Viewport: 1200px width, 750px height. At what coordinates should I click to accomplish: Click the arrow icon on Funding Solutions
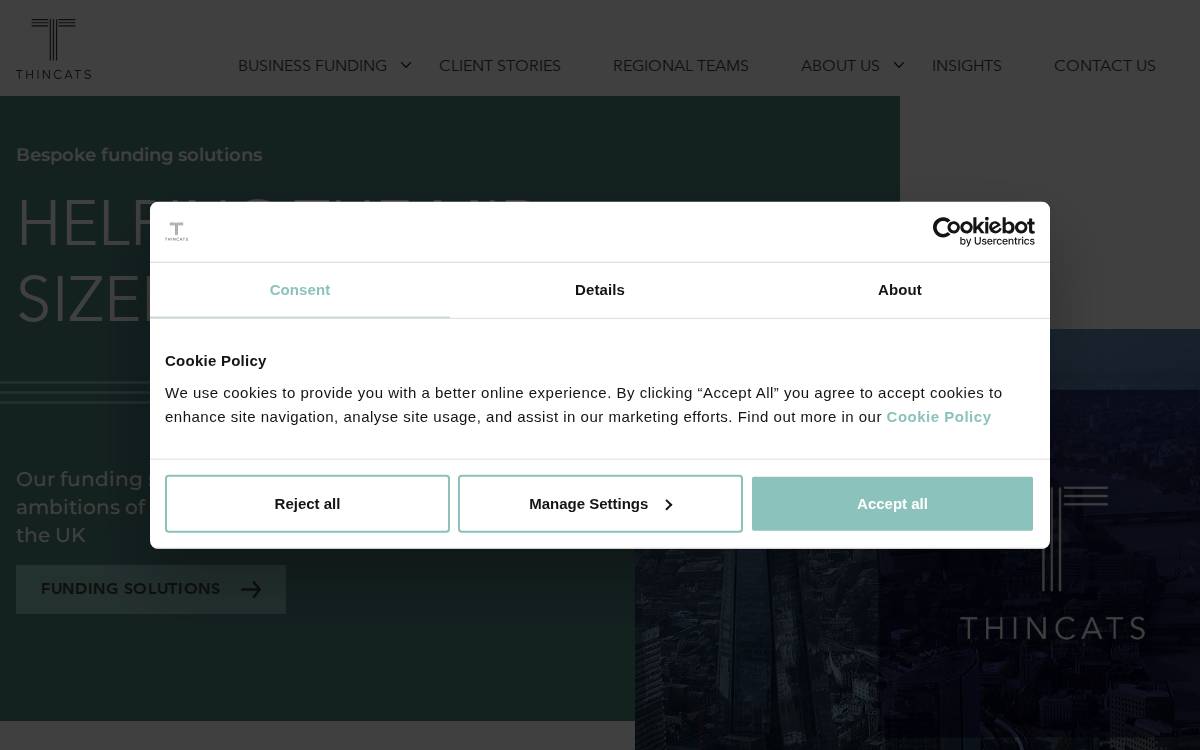tap(251, 590)
